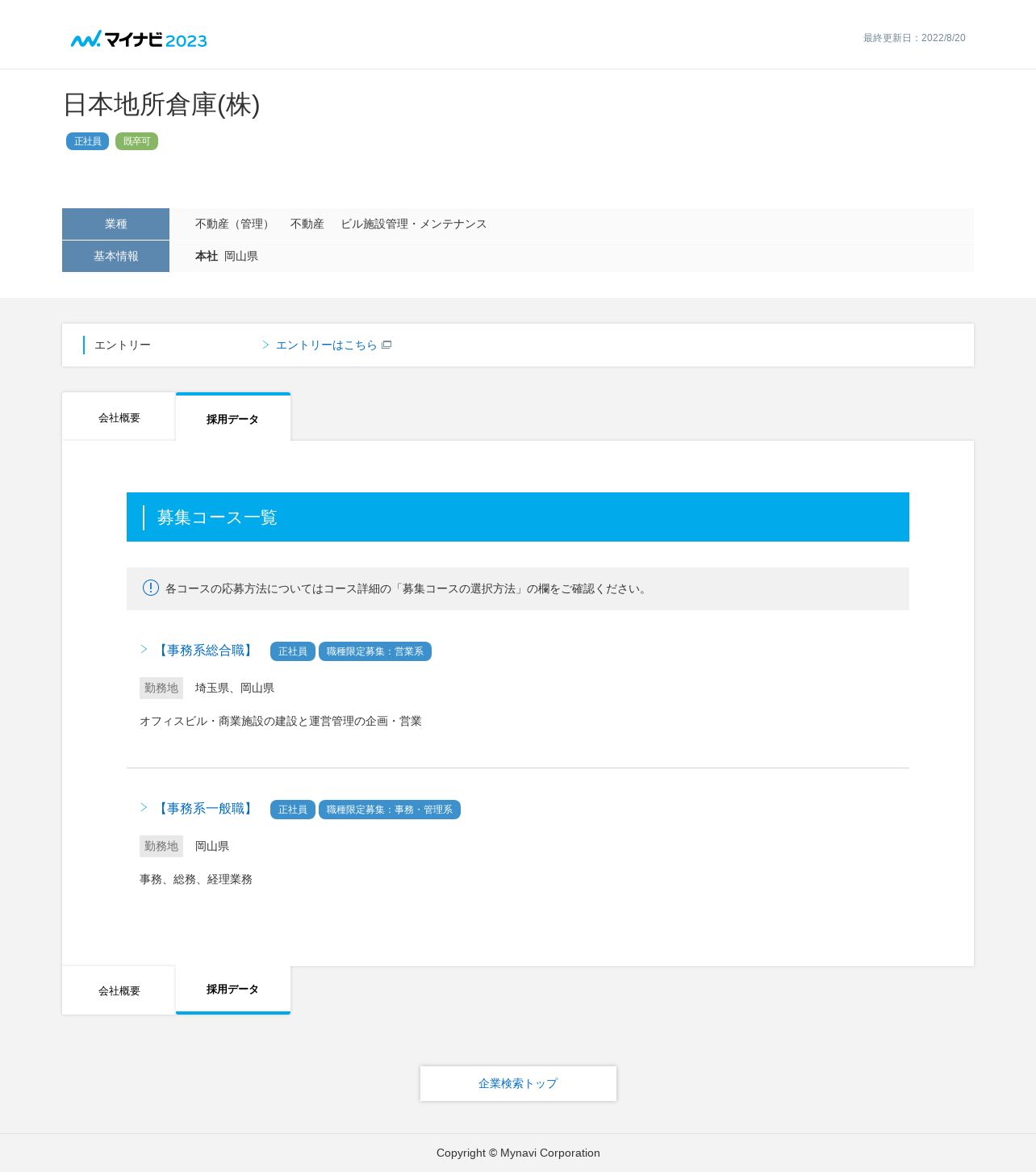Click ビル施設管理・メンテナンス text
This screenshot has width=1036, height=1172.
pos(414,224)
